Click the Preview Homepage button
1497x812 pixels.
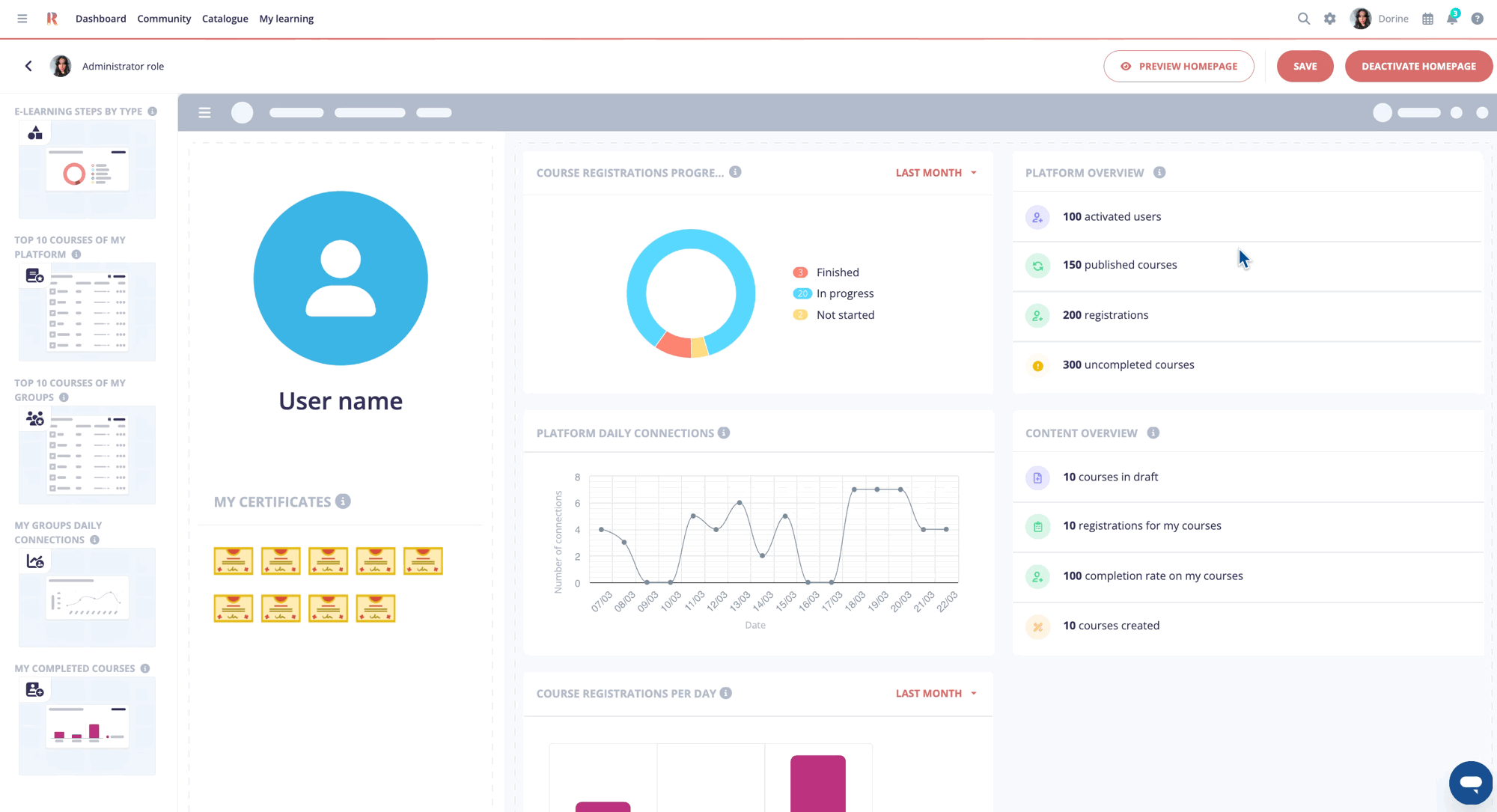click(1178, 66)
